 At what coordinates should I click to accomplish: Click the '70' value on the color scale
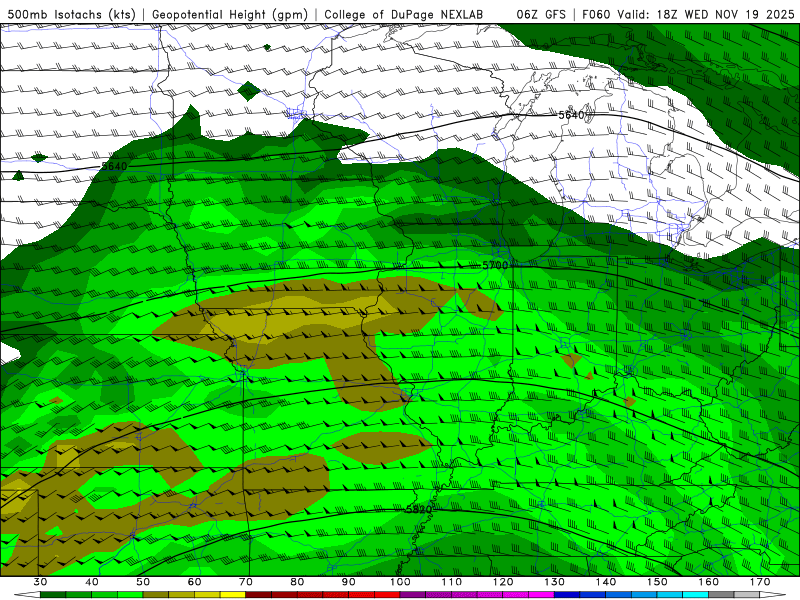(x=246, y=582)
